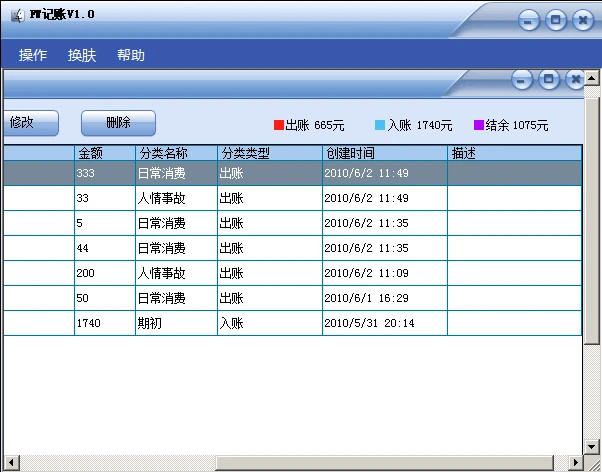Click the purple 结余 color swatch
602x472 pixels.
(479, 125)
